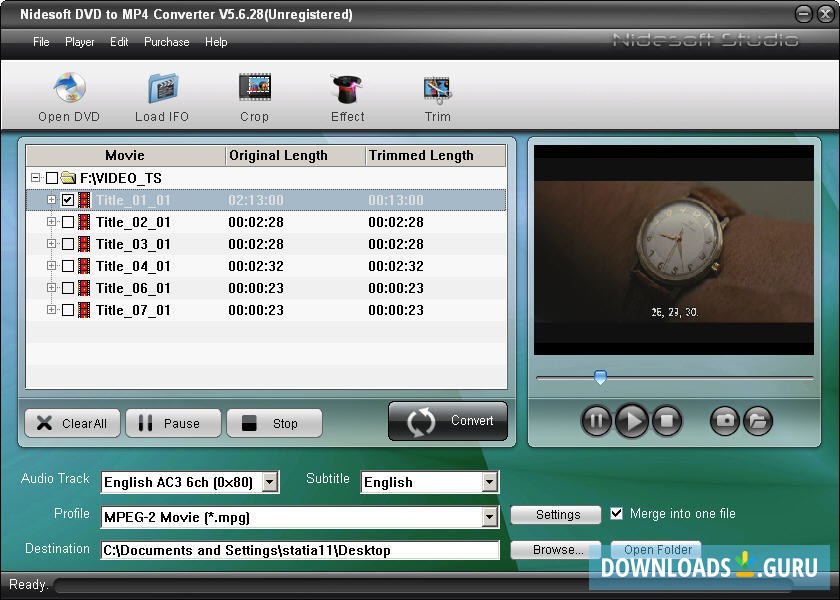Expand the Title_02_01 tree item
840x600 pixels.
[51, 221]
